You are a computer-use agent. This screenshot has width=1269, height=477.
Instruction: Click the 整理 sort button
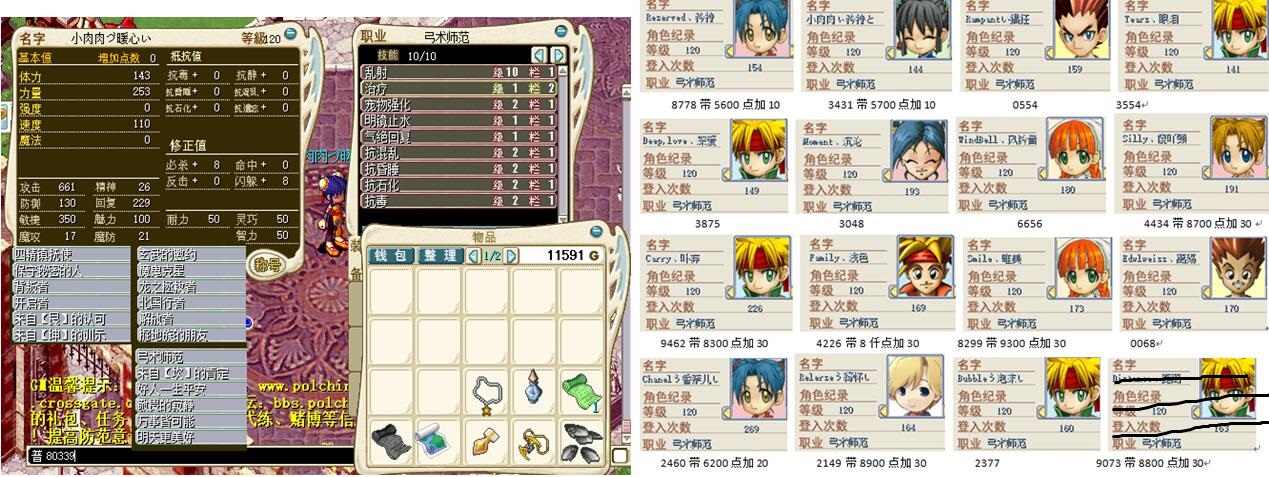[441, 256]
